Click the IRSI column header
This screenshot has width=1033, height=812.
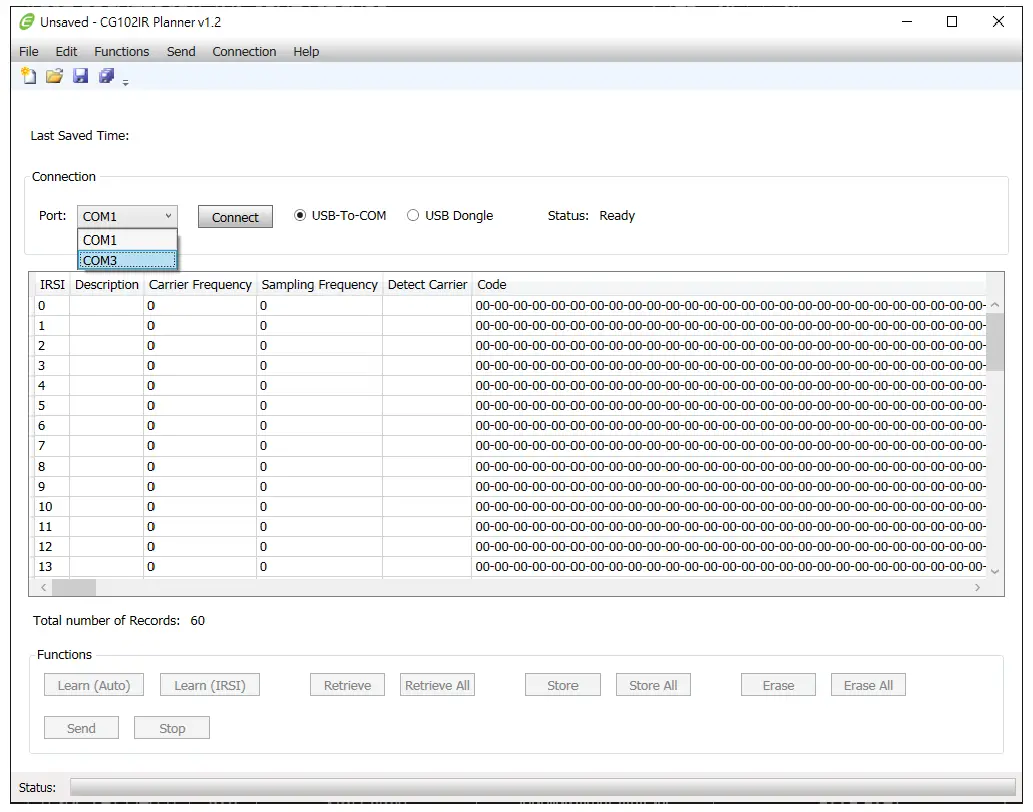coord(52,284)
